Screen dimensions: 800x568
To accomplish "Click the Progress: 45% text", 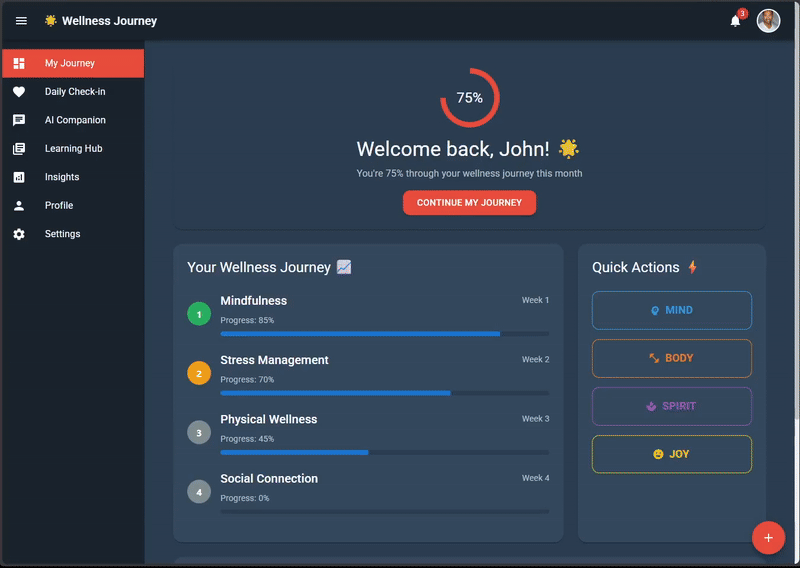I will (x=247, y=438).
